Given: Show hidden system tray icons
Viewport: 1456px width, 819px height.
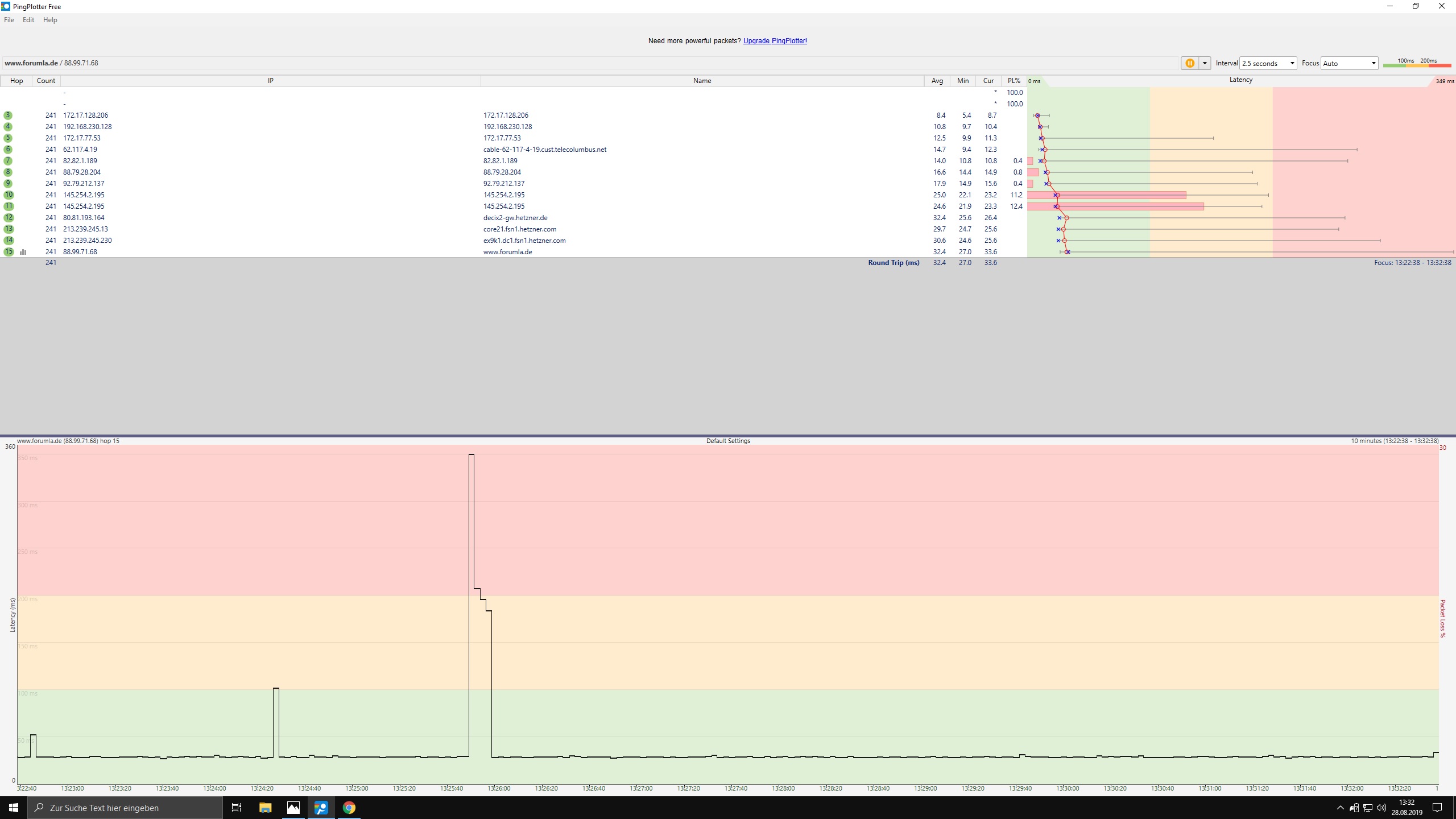Looking at the screenshot, I should point(1340,808).
